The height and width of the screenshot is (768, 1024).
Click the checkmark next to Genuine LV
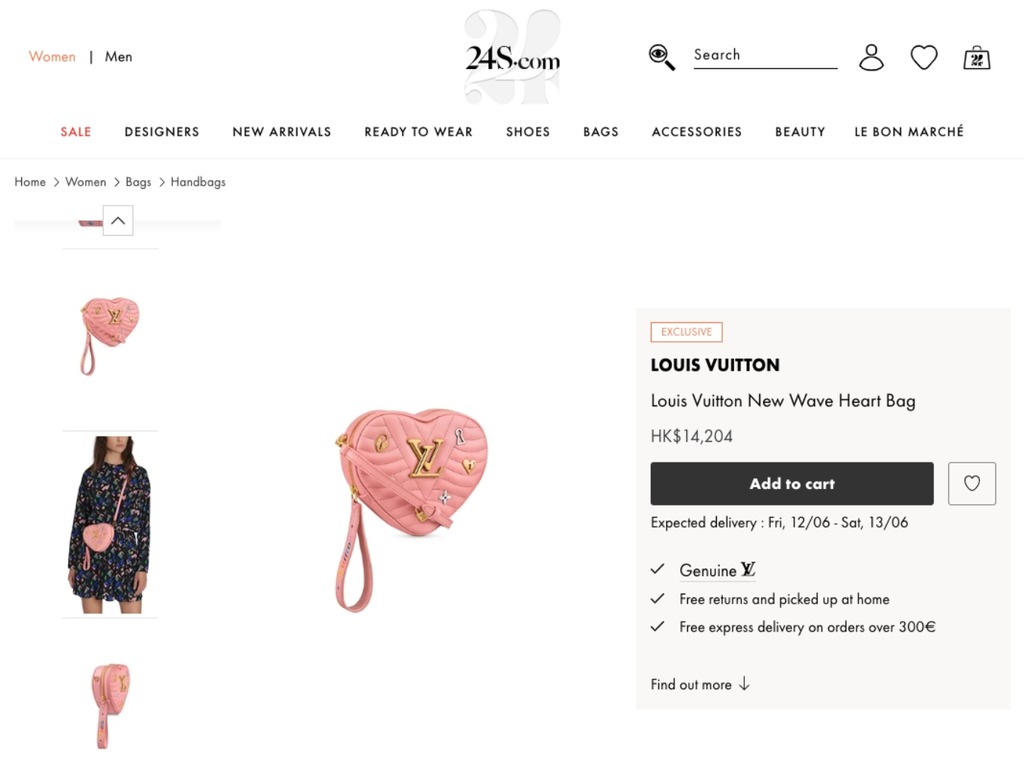click(658, 569)
